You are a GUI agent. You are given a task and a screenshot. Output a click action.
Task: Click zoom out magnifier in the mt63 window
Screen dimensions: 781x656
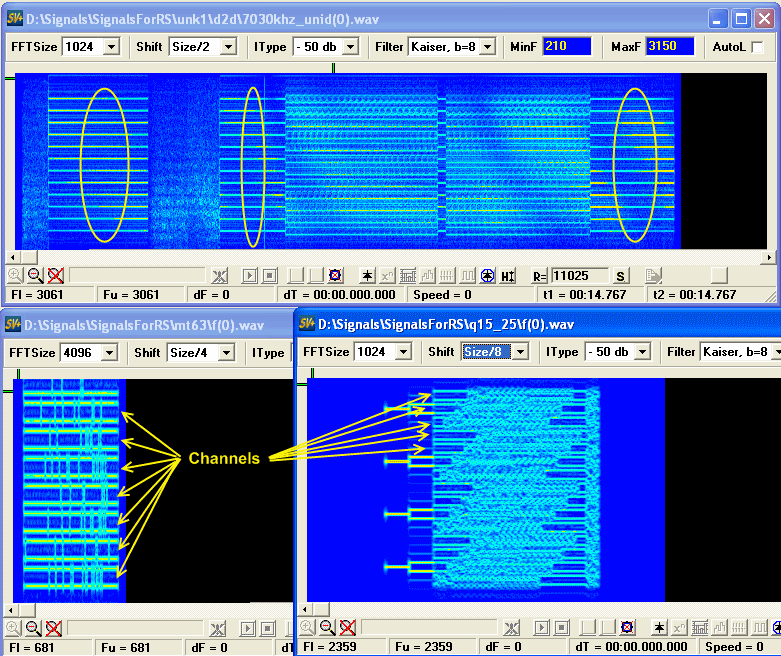click(33, 628)
